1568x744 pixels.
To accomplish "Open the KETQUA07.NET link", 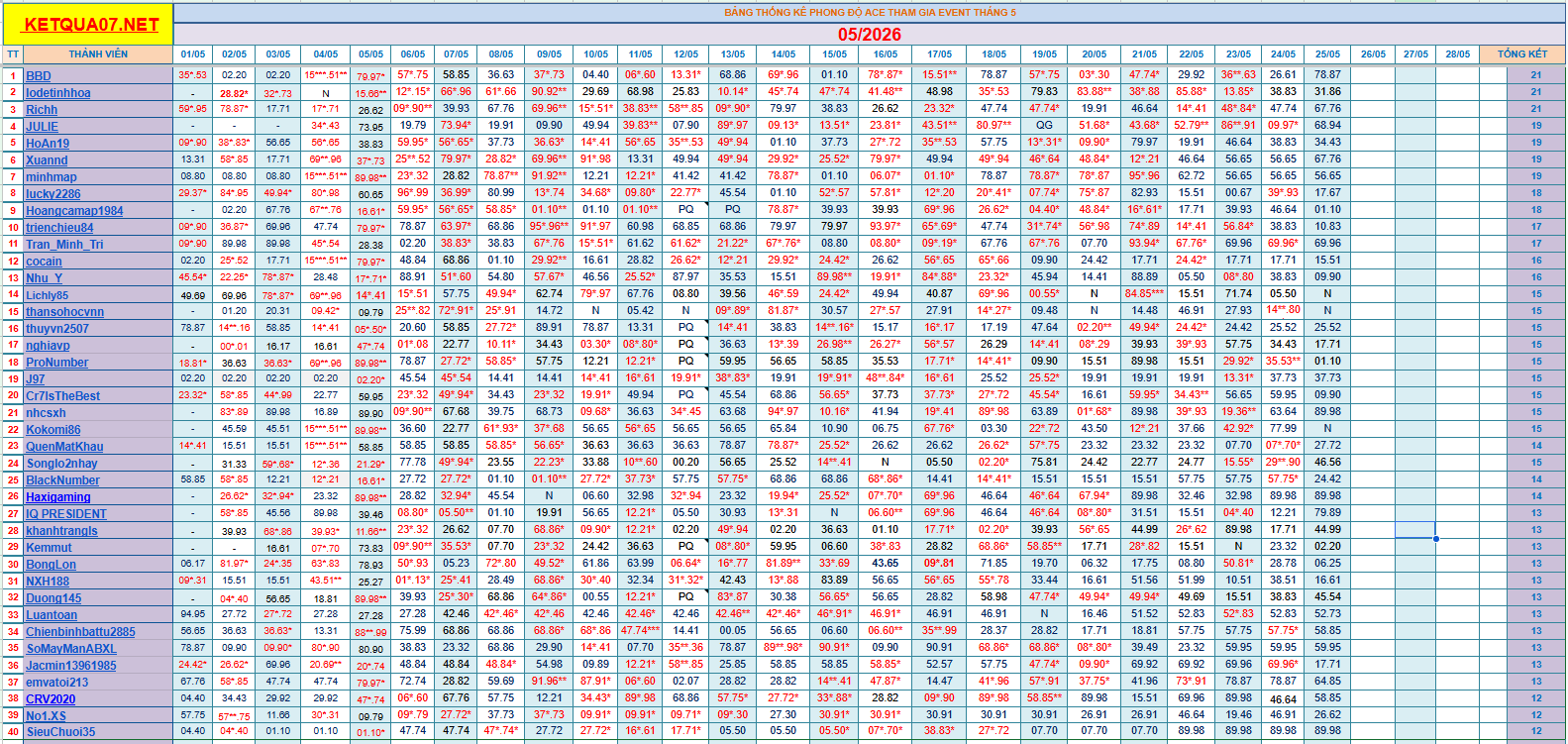I will (x=90, y=24).
